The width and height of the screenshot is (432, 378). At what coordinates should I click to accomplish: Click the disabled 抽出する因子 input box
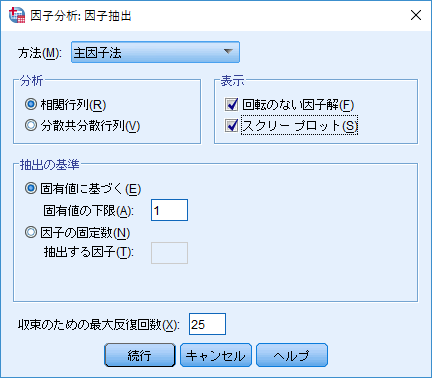tap(169, 253)
